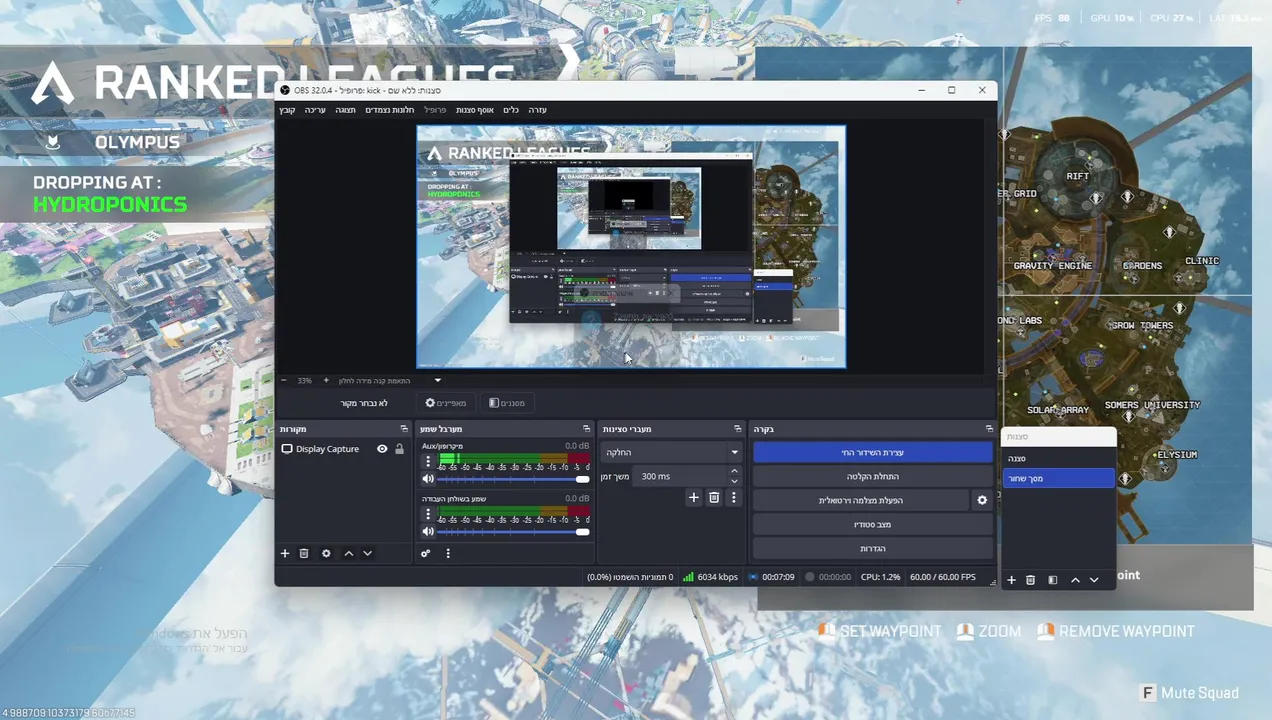Add a new source in Sources panel
Viewport: 1272px width, 720px height.
pos(285,553)
